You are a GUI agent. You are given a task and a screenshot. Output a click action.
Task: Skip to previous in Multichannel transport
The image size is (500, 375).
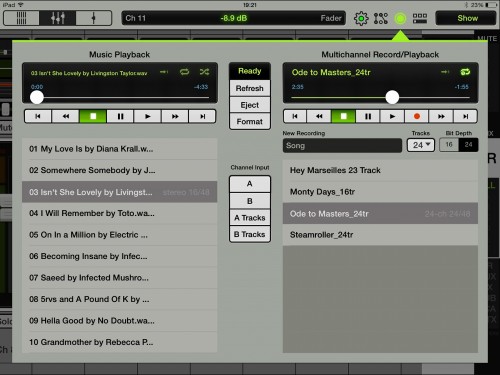pos(295,116)
